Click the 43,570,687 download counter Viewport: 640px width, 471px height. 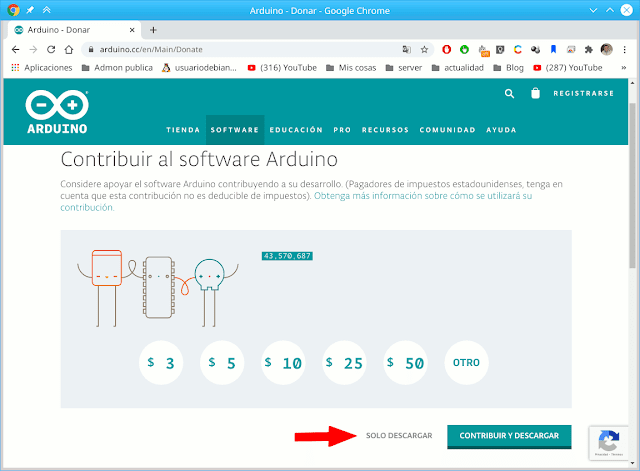[x=287, y=256]
